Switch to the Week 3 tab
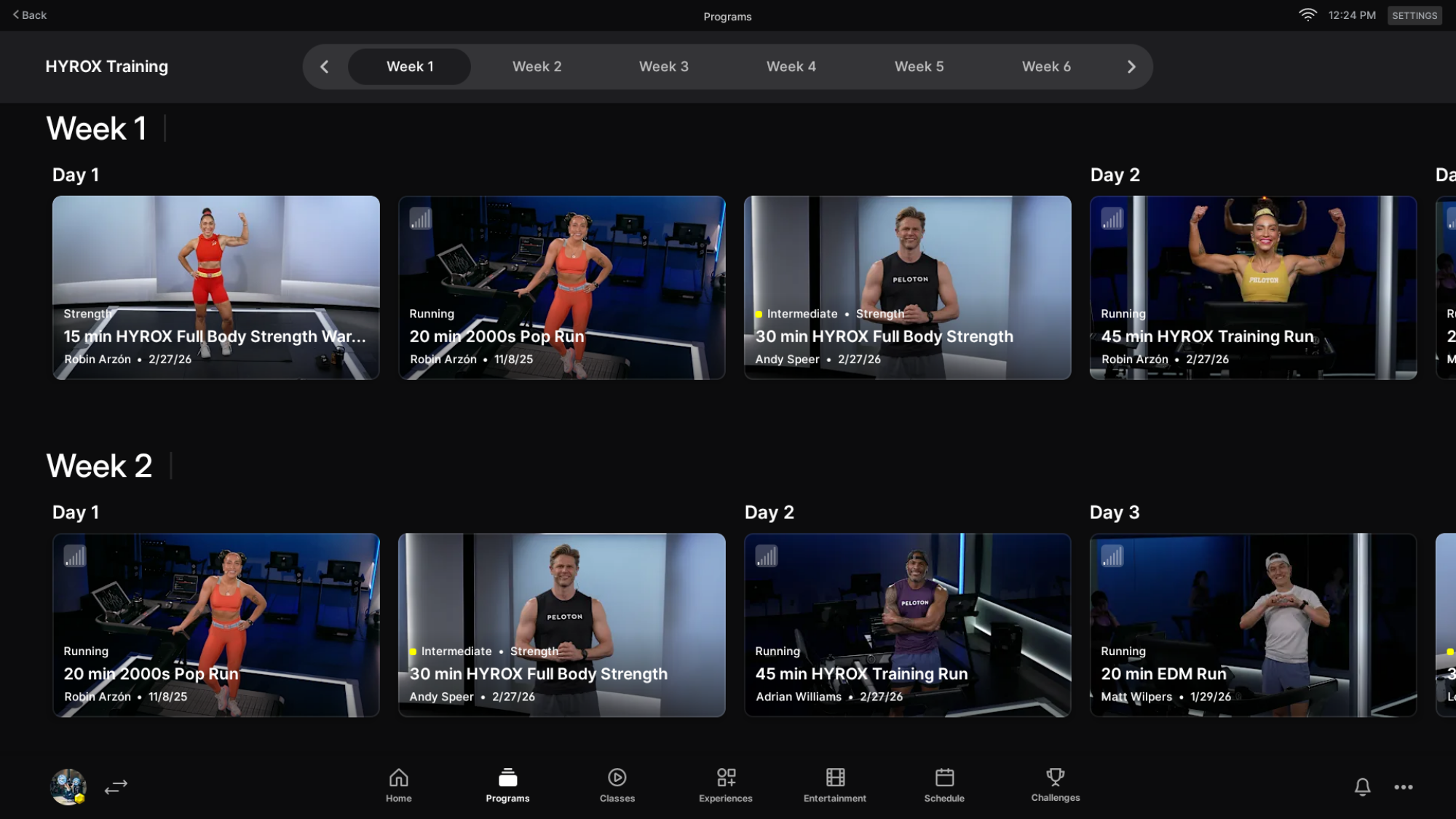The height and width of the screenshot is (819, 1456). [x=663, y=67]
